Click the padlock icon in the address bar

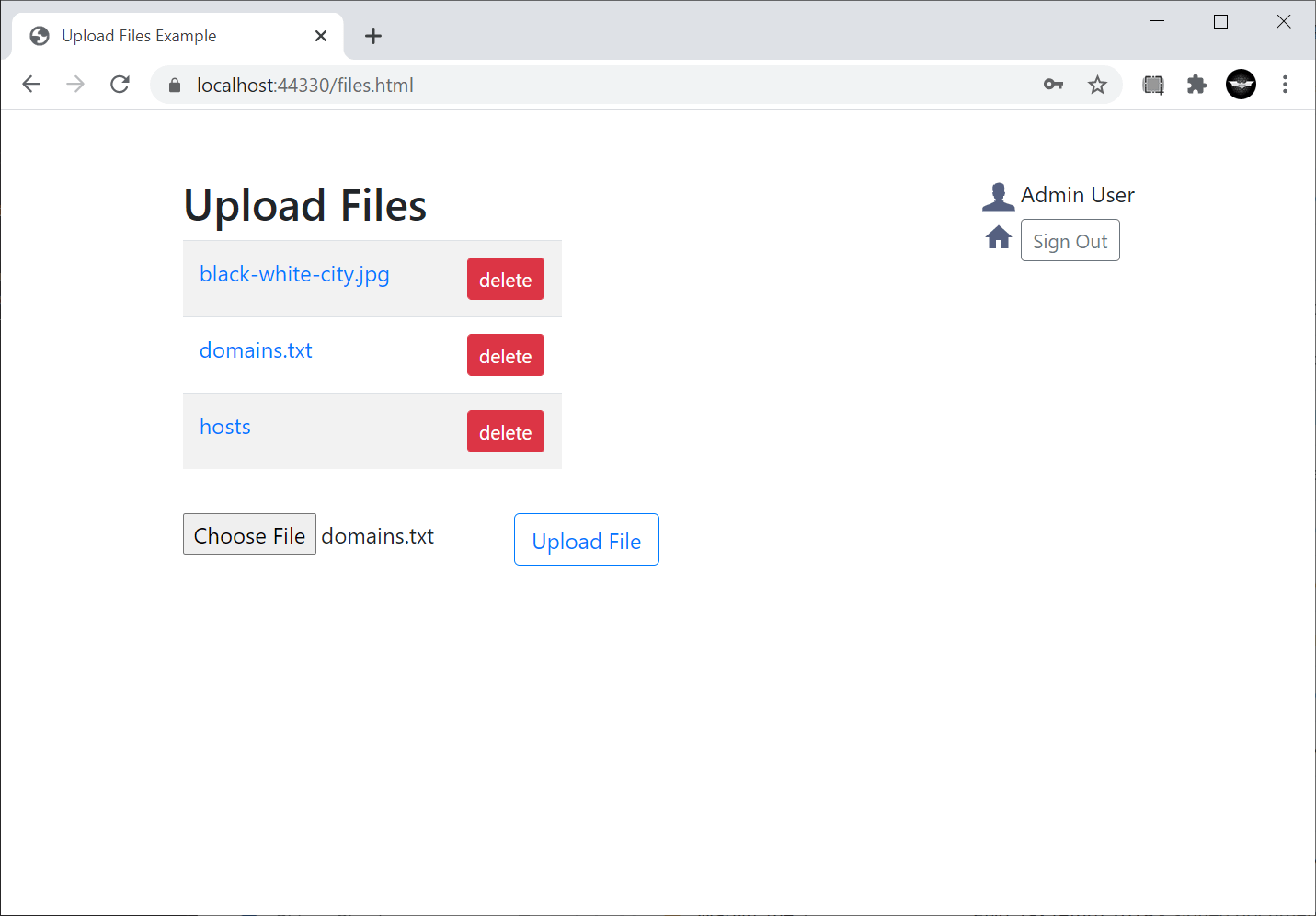coord(174,85)
